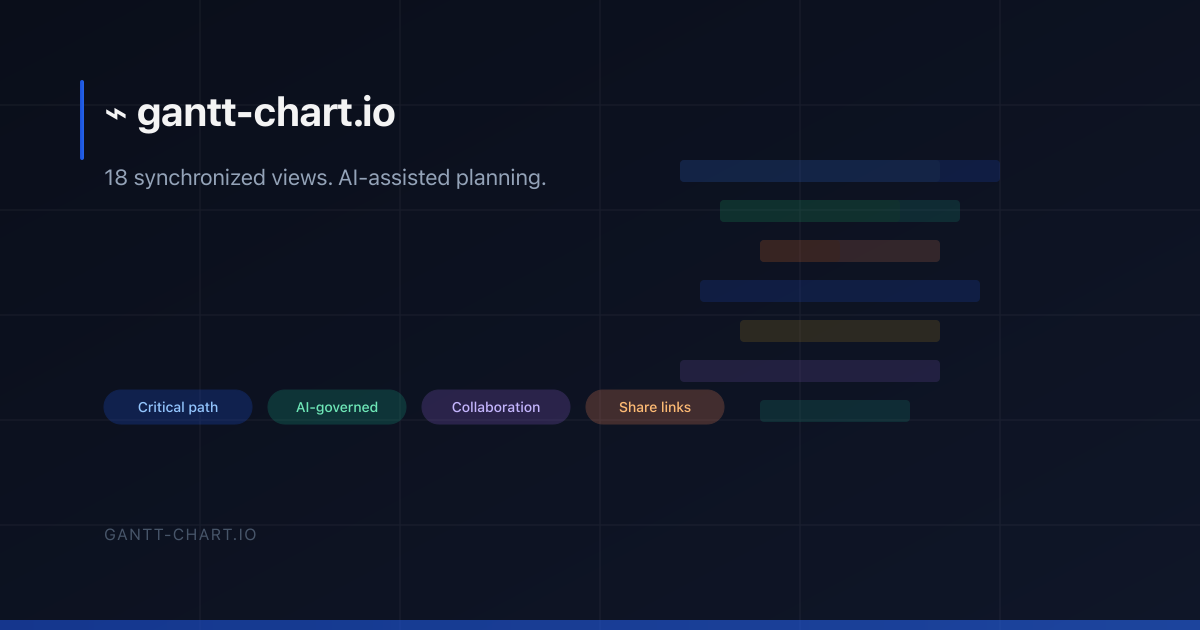Click the gantt-chart.io heading
Screen dimensions: 1200x630
coord(266,114)
